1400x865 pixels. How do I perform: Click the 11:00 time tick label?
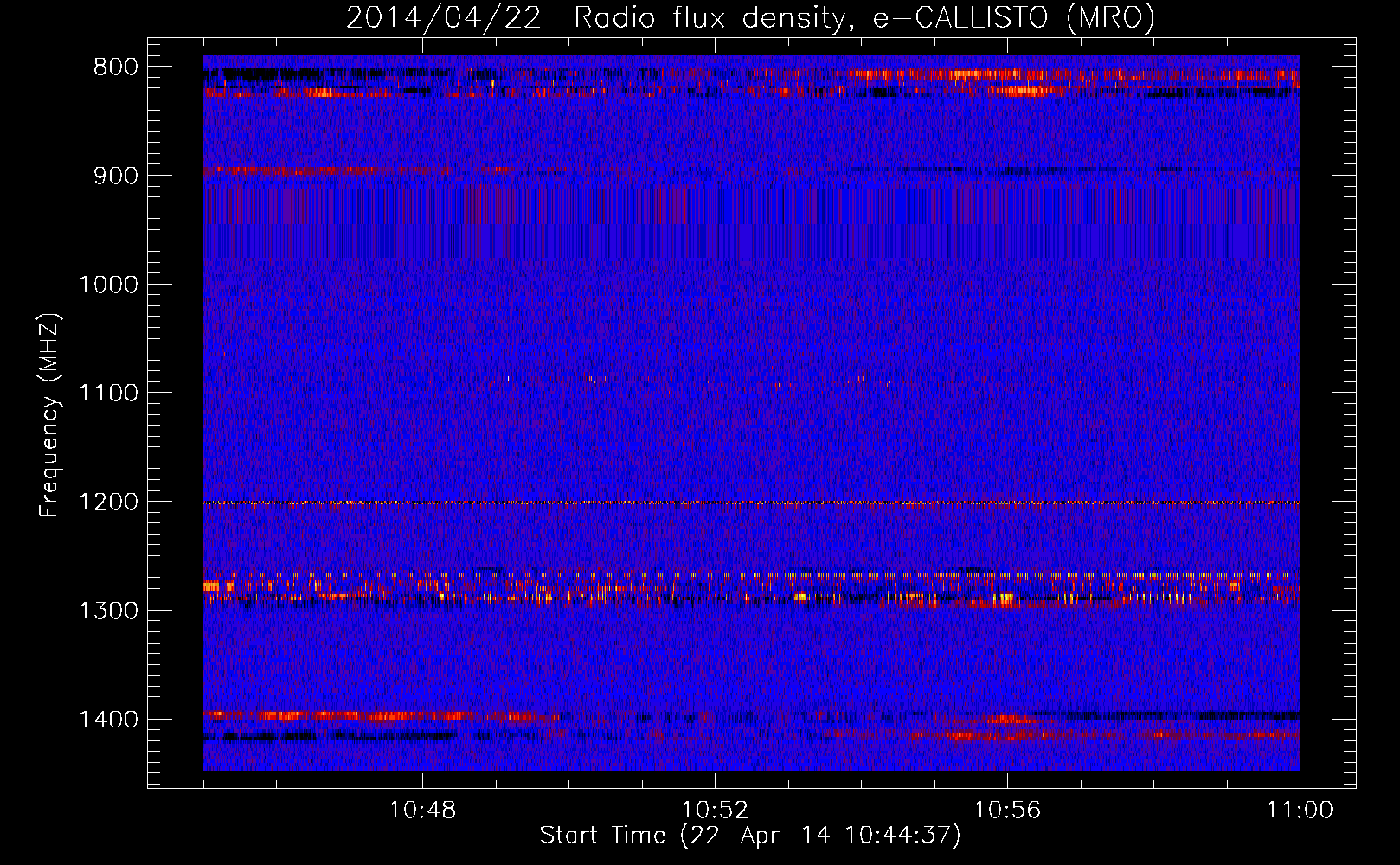(x=1300, y=811)
